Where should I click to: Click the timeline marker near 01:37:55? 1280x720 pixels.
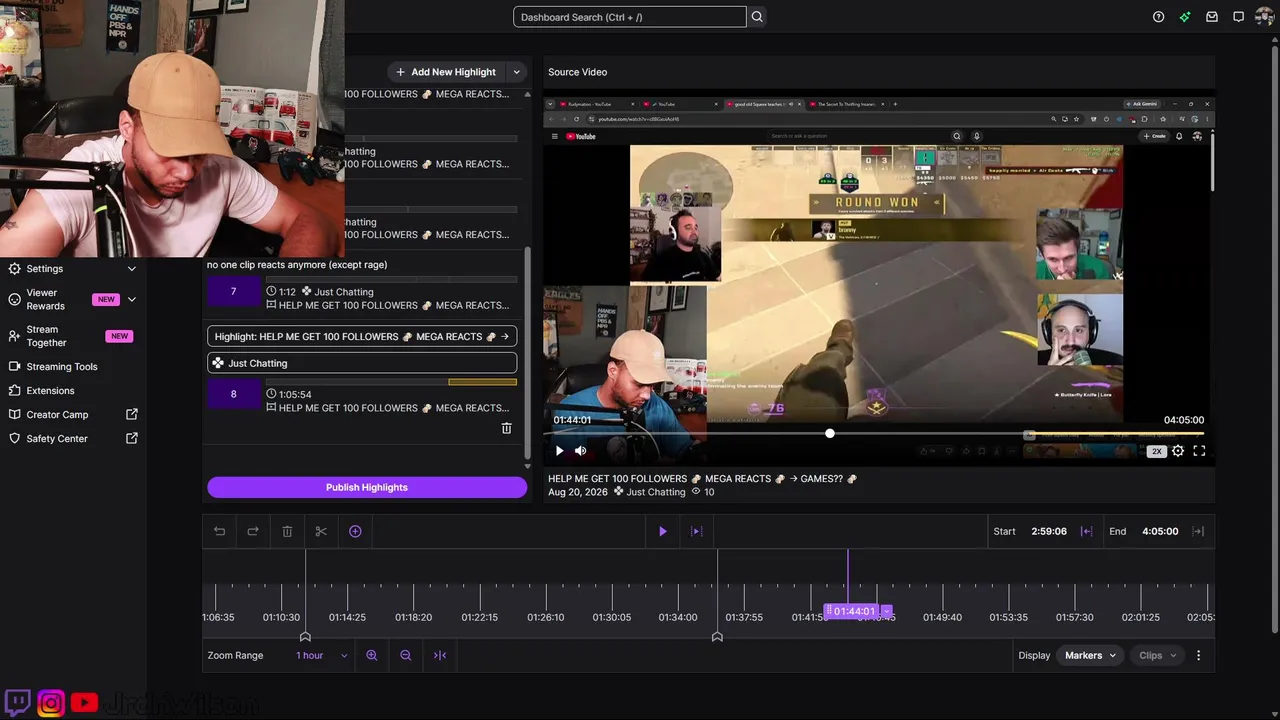coord(717,637)
